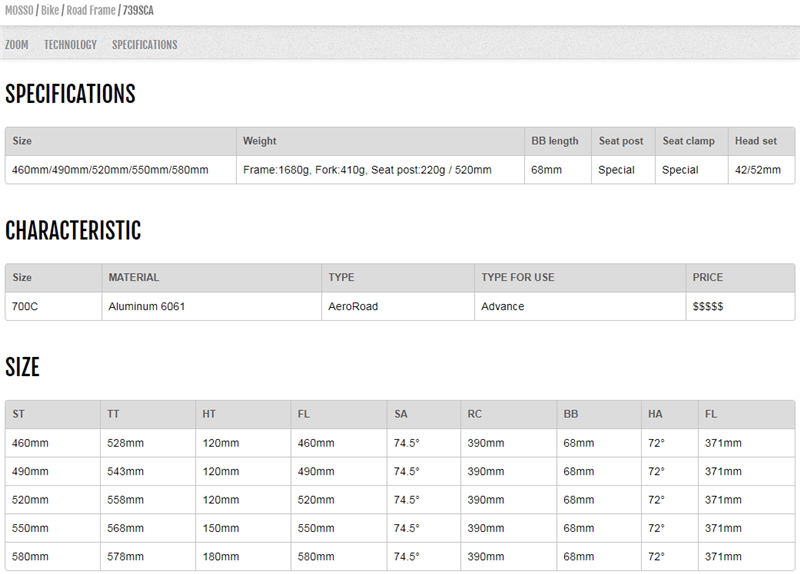Click the Special seat post value

(x=623, y=170)
